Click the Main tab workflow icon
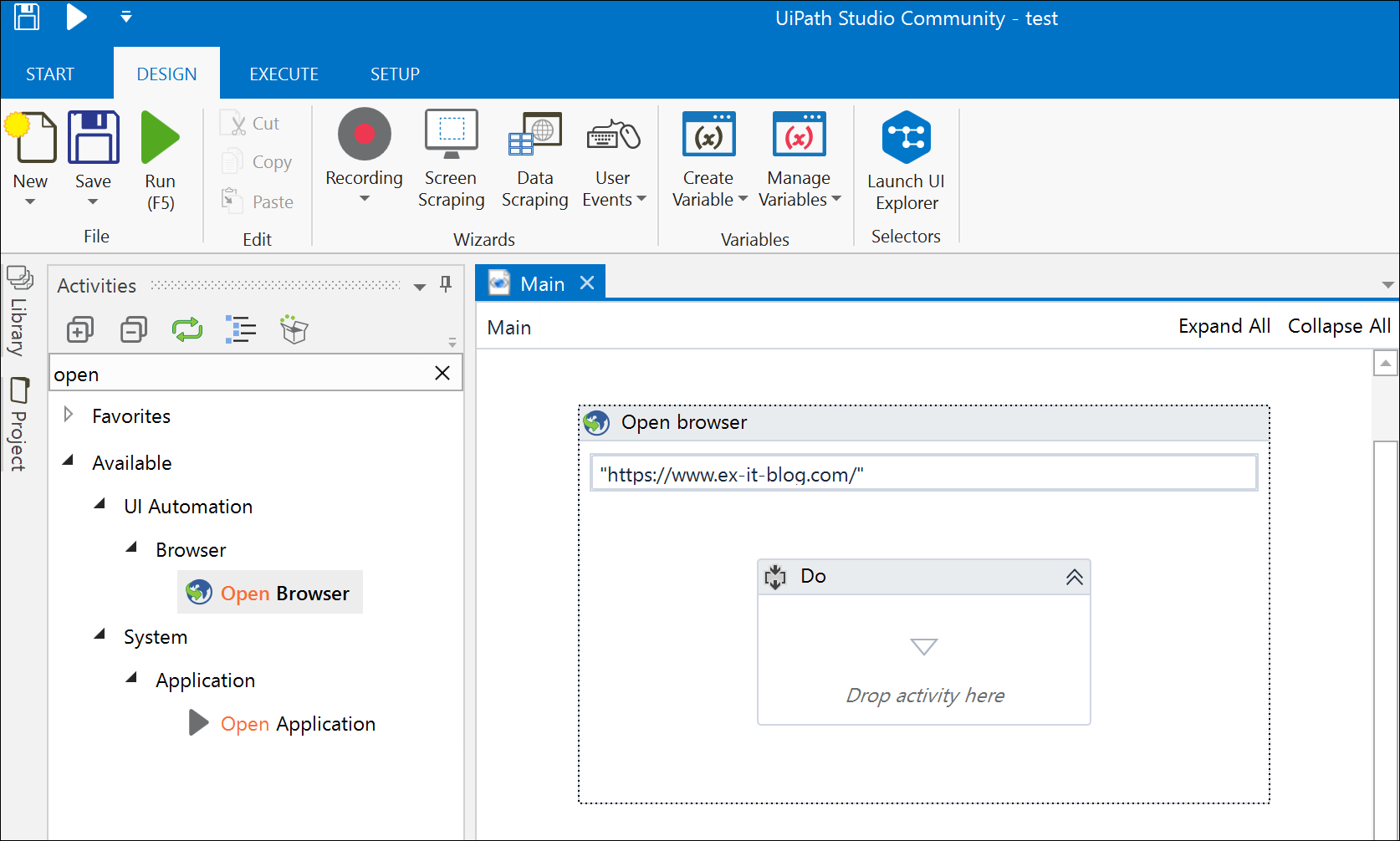This screenshot has height=841, width=1400. pos(499,283)
